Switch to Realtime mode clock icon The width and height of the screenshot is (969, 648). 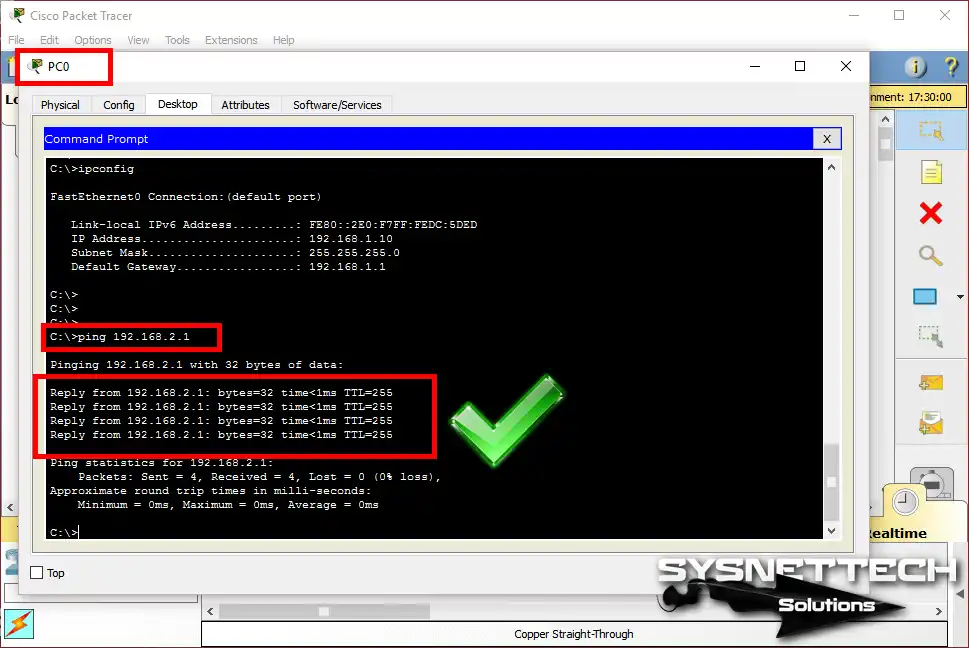[x=904, y=501]
